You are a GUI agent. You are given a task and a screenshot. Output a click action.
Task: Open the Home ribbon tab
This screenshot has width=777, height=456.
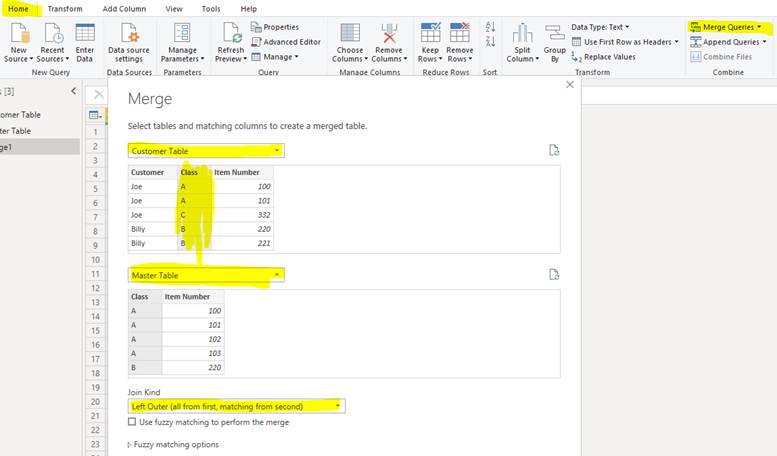18,9
